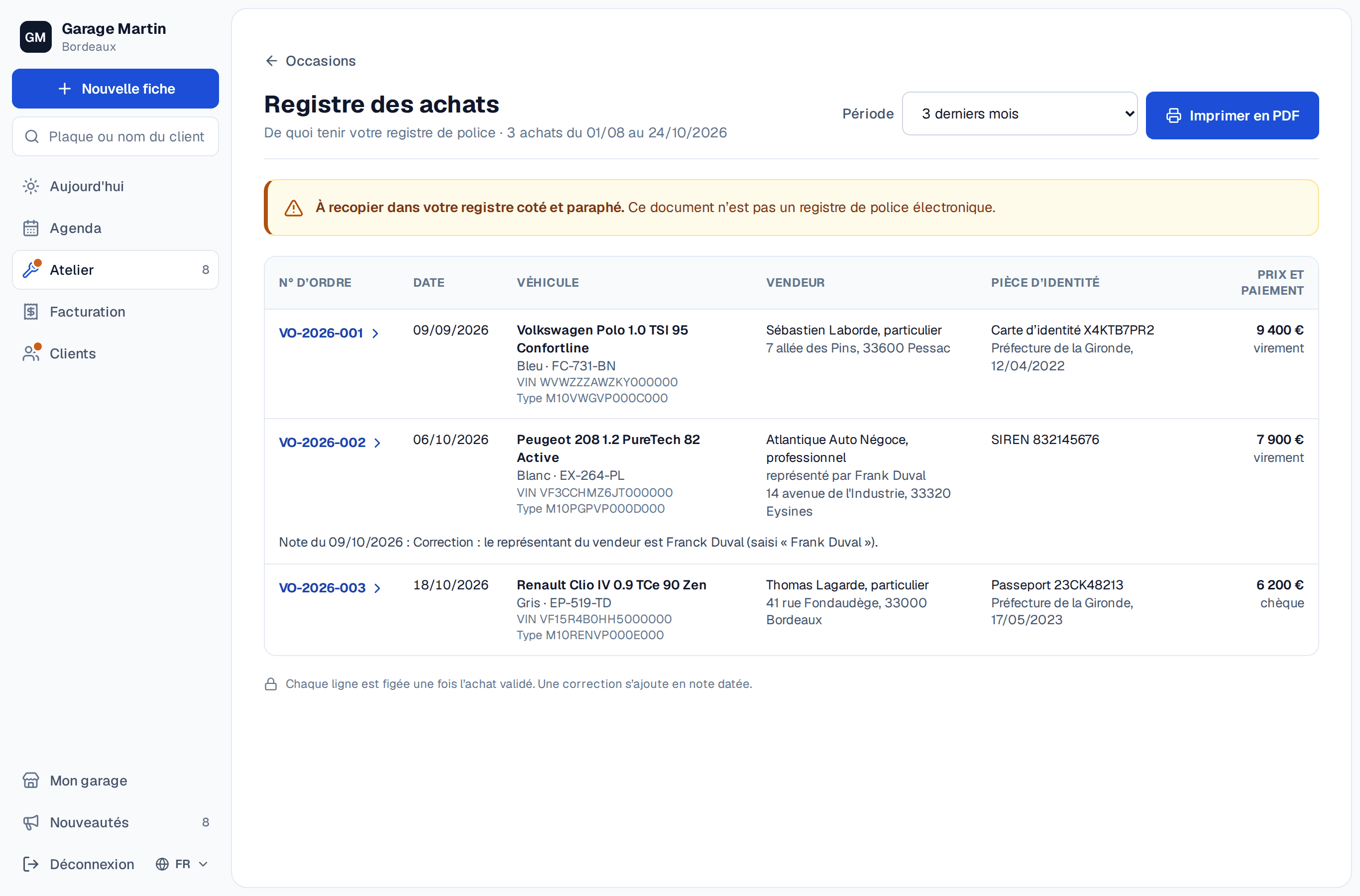
Task: Click the people icon next to Clients
Action: (x=31, y=353)
